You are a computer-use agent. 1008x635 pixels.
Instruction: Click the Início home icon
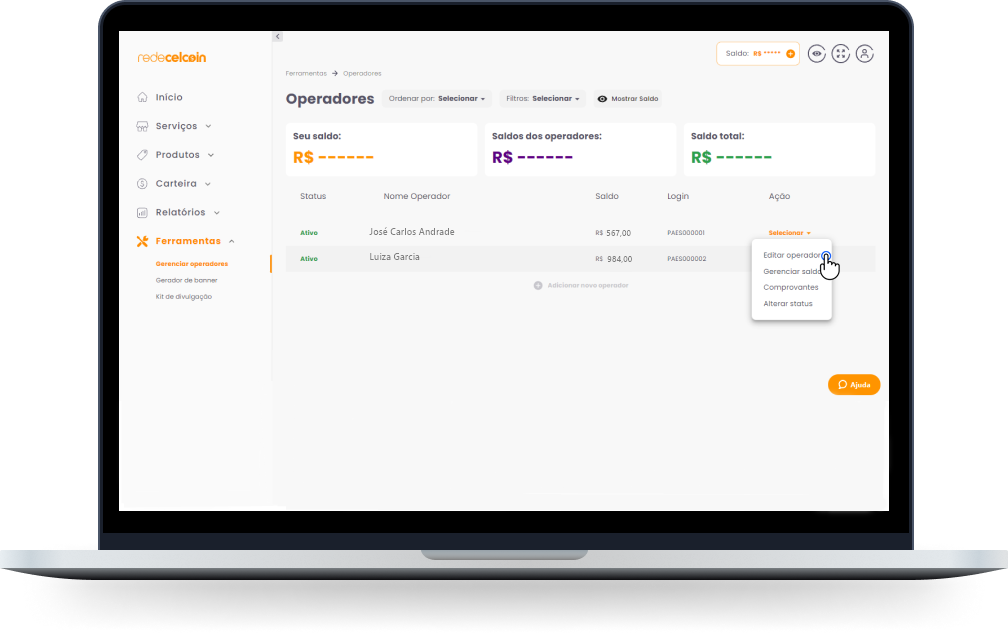142,97
